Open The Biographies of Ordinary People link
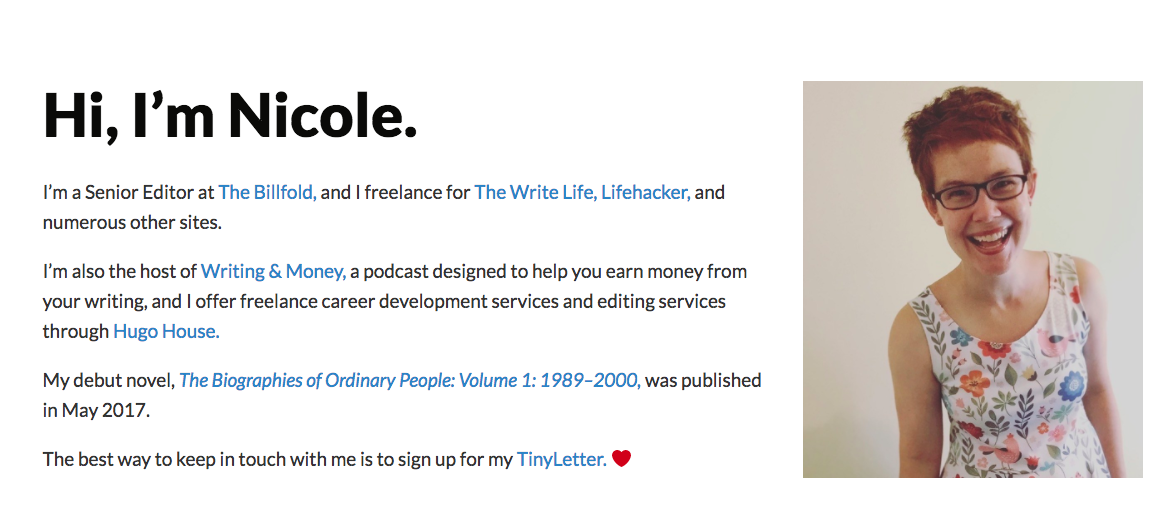The image size is (1166, 529). coord(410,380)
